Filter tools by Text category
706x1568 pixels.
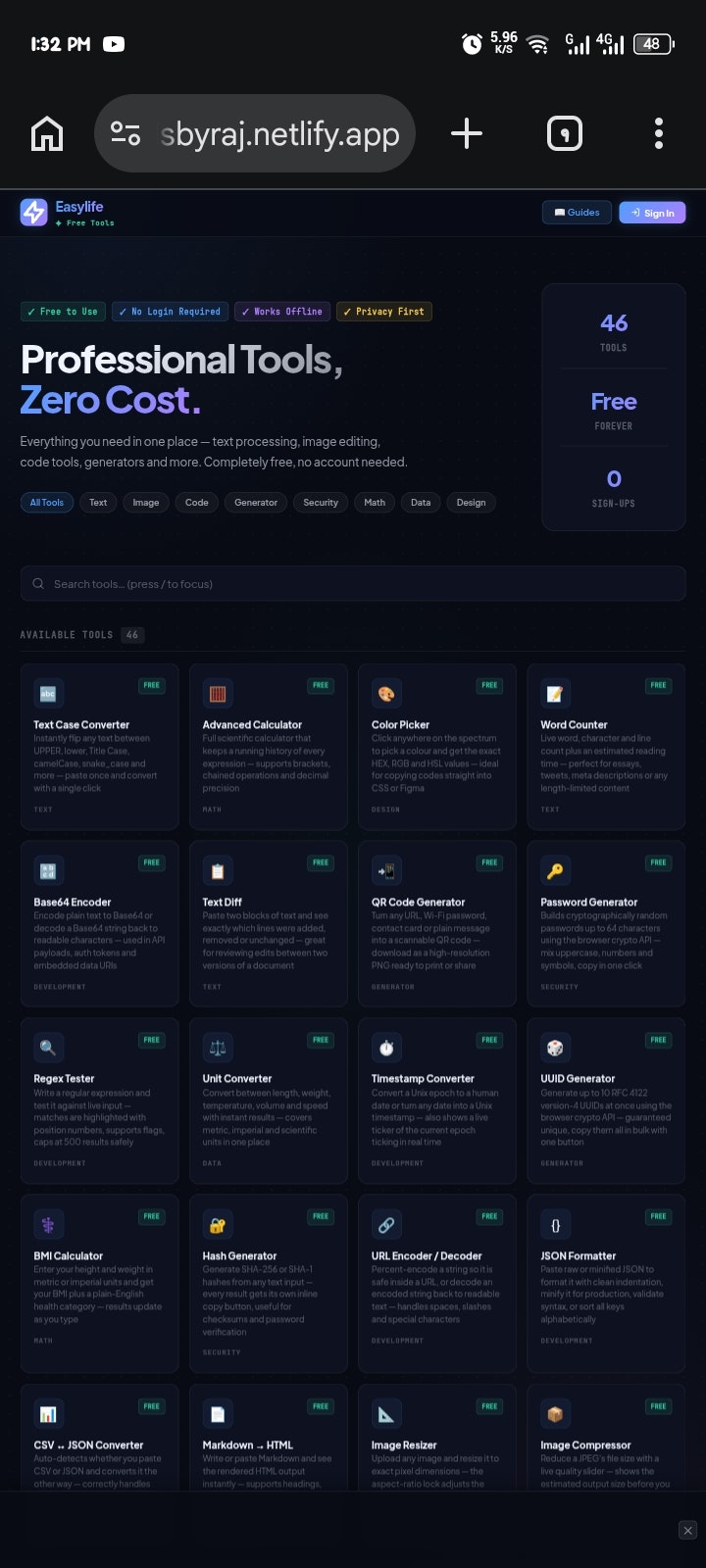click(x=98, y=503)
